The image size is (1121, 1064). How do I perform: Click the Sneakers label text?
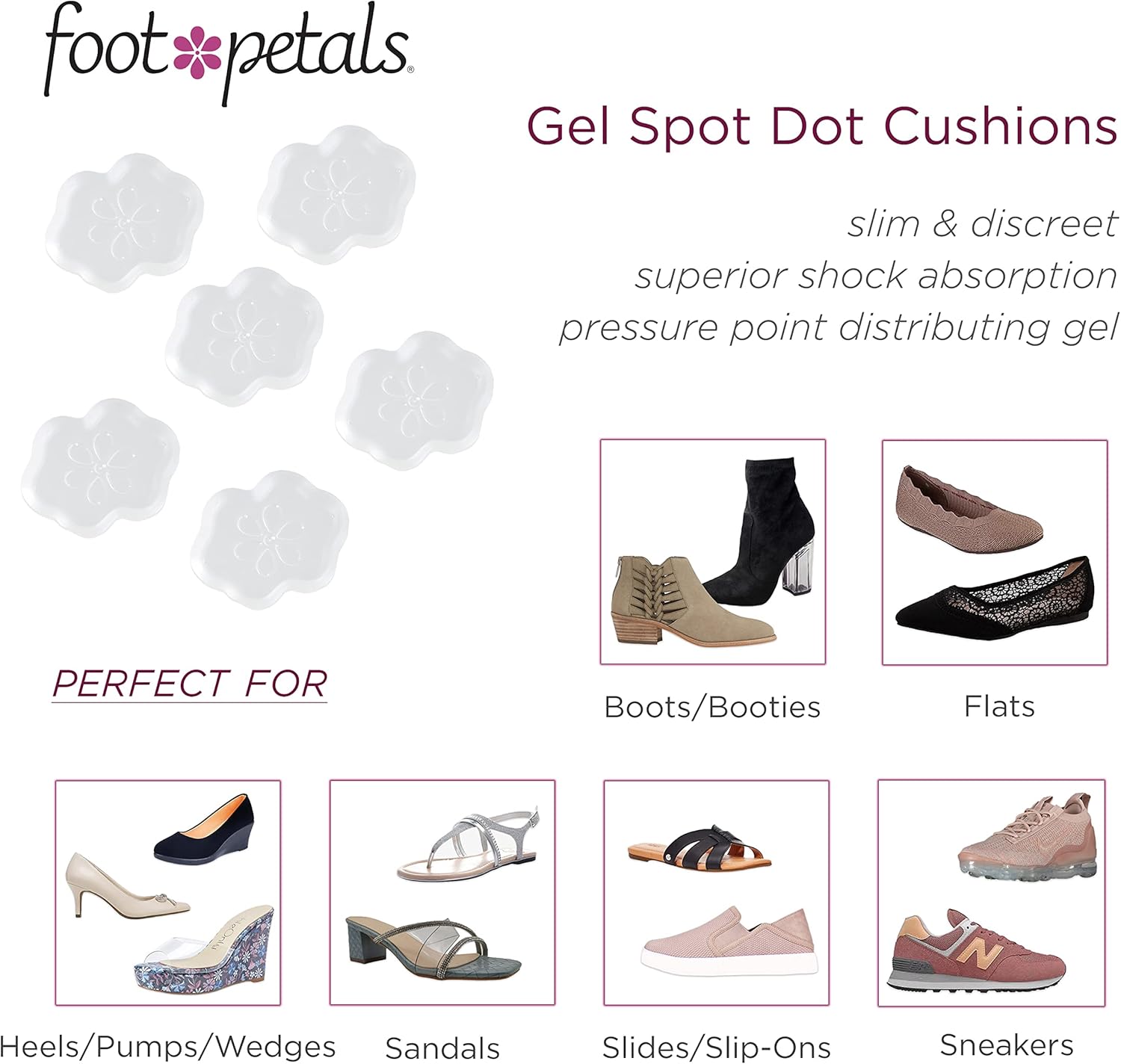1006,1045
